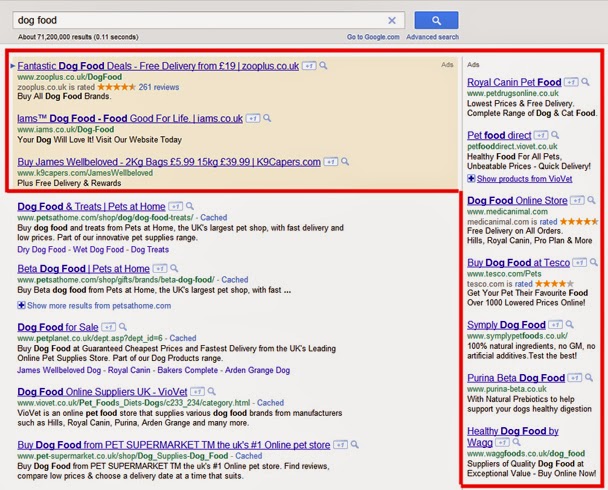Open Dog Food Online Suppliers UK - VioVet
Screen dimensions: 608x490
[x=102, y=392]
